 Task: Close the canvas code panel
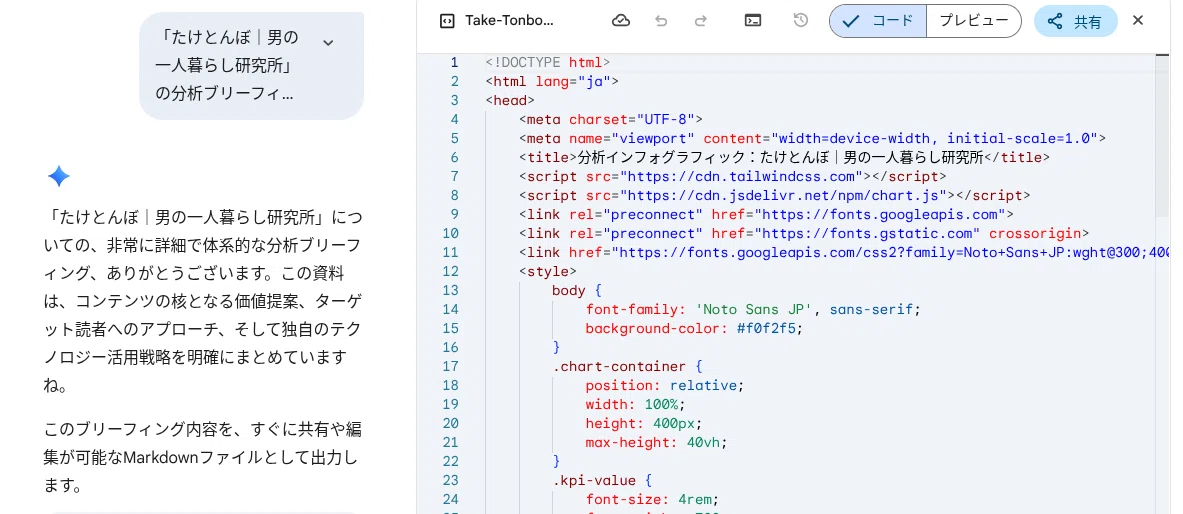point(1138,20)
